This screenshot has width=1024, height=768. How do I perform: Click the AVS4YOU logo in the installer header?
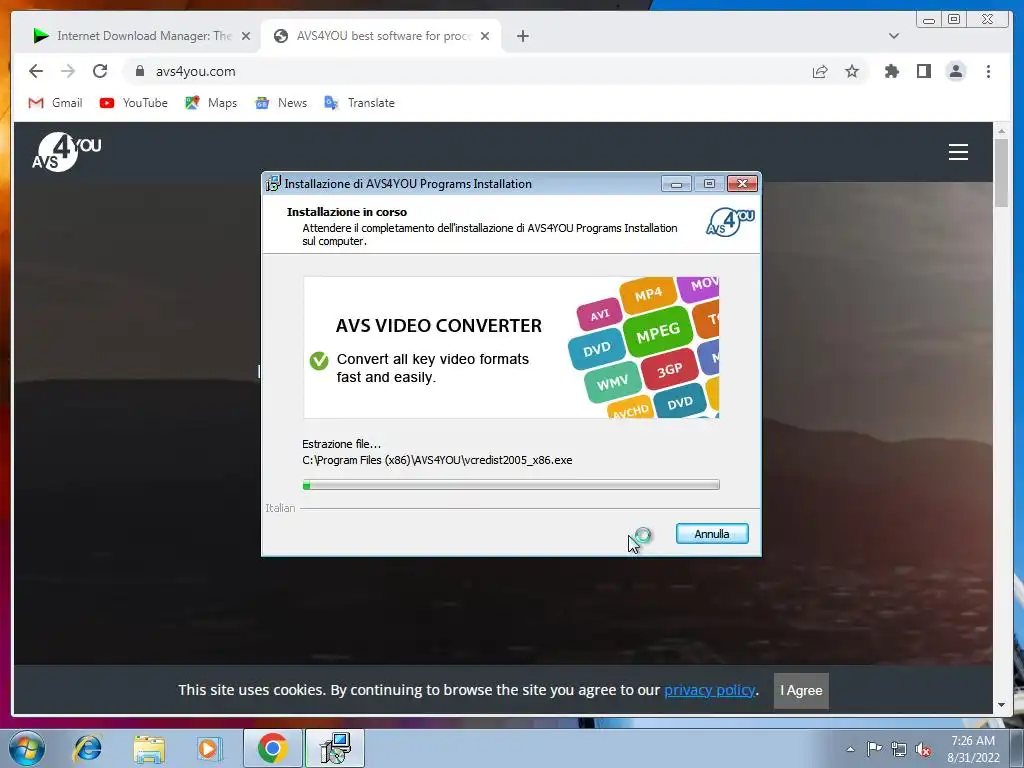[x=730, y=222]
